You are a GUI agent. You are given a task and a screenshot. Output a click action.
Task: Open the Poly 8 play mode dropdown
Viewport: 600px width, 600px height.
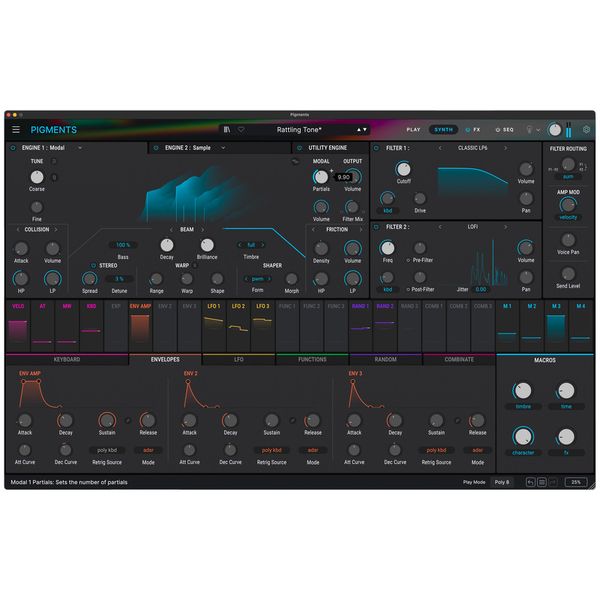500,482
